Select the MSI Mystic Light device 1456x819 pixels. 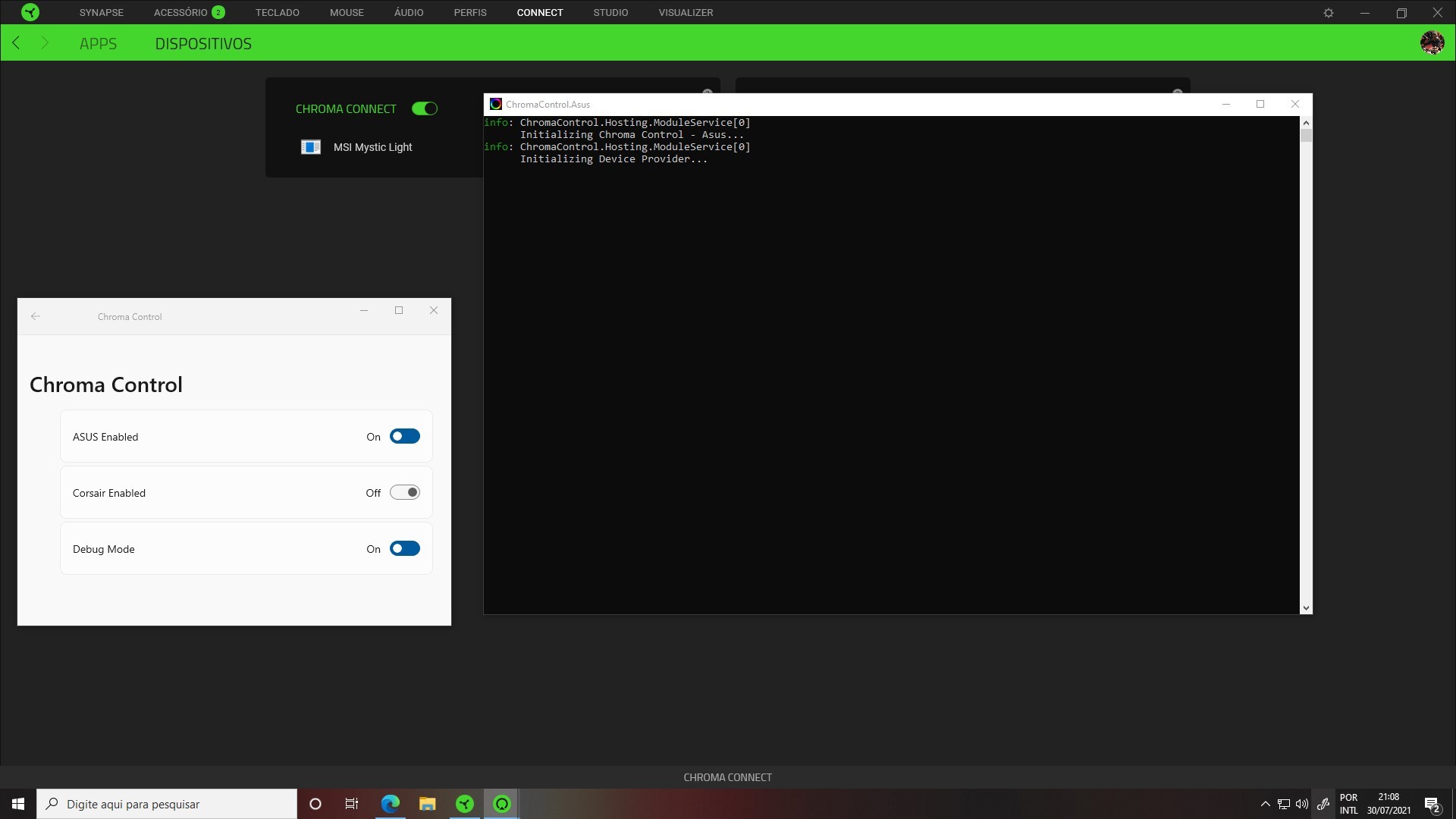(x=372, y=147)
